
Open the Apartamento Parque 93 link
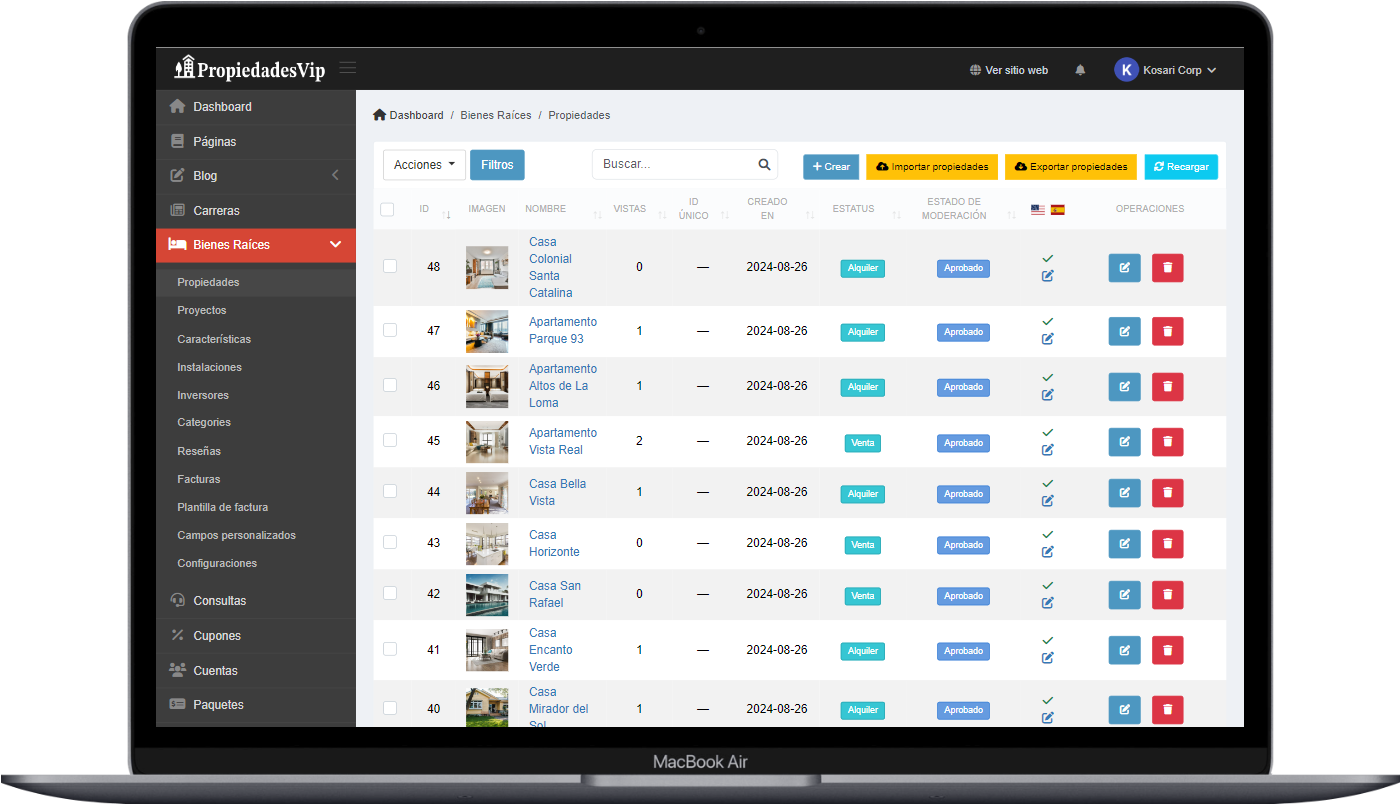pos(562,330)
